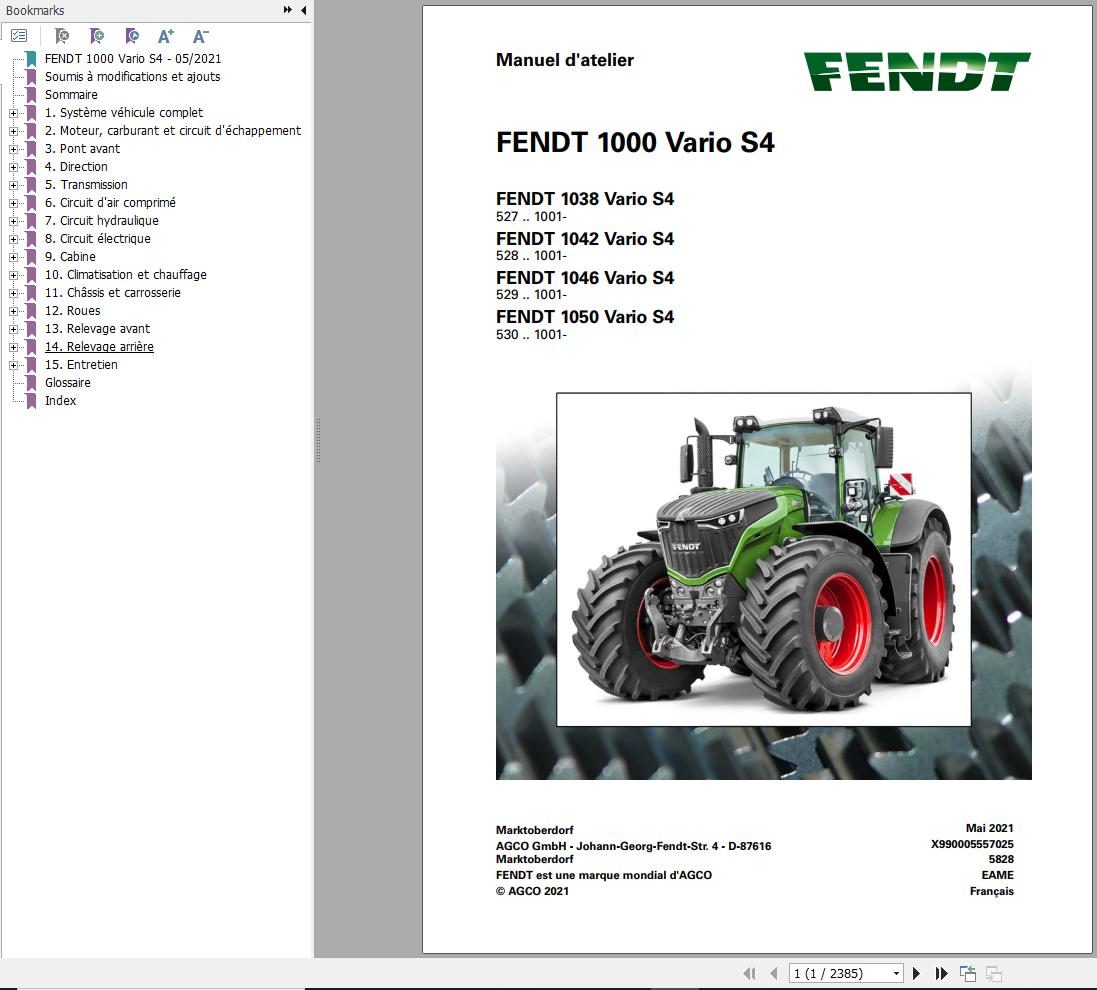
Task: Click the grayed next view icon
Action: [993, 973]
